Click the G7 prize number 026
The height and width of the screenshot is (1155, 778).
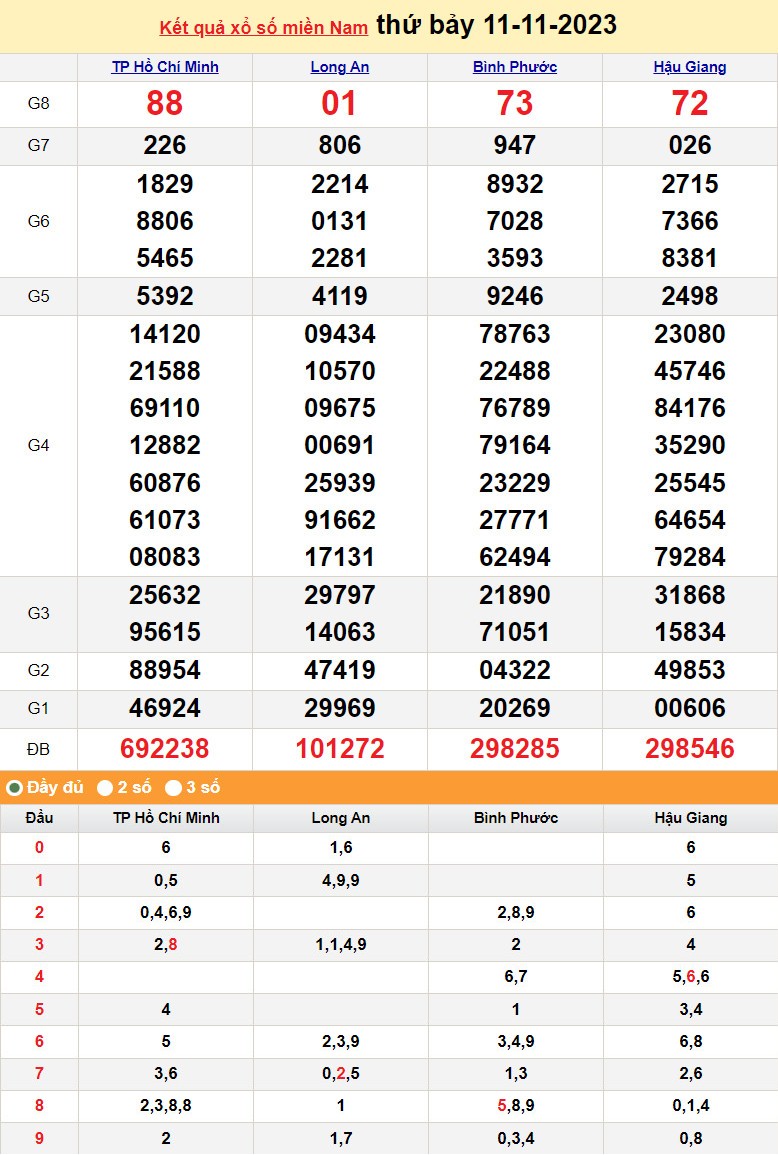coord(690,146)
